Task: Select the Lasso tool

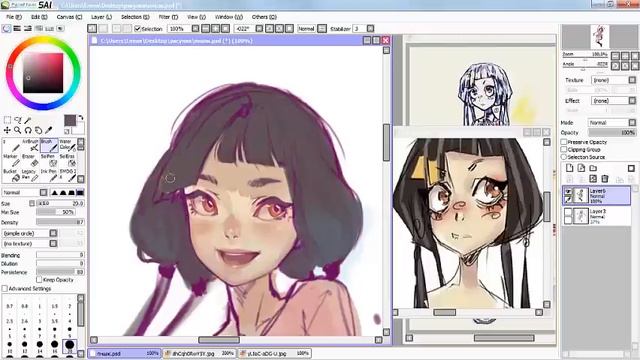Action: click(x=18, y=120)
